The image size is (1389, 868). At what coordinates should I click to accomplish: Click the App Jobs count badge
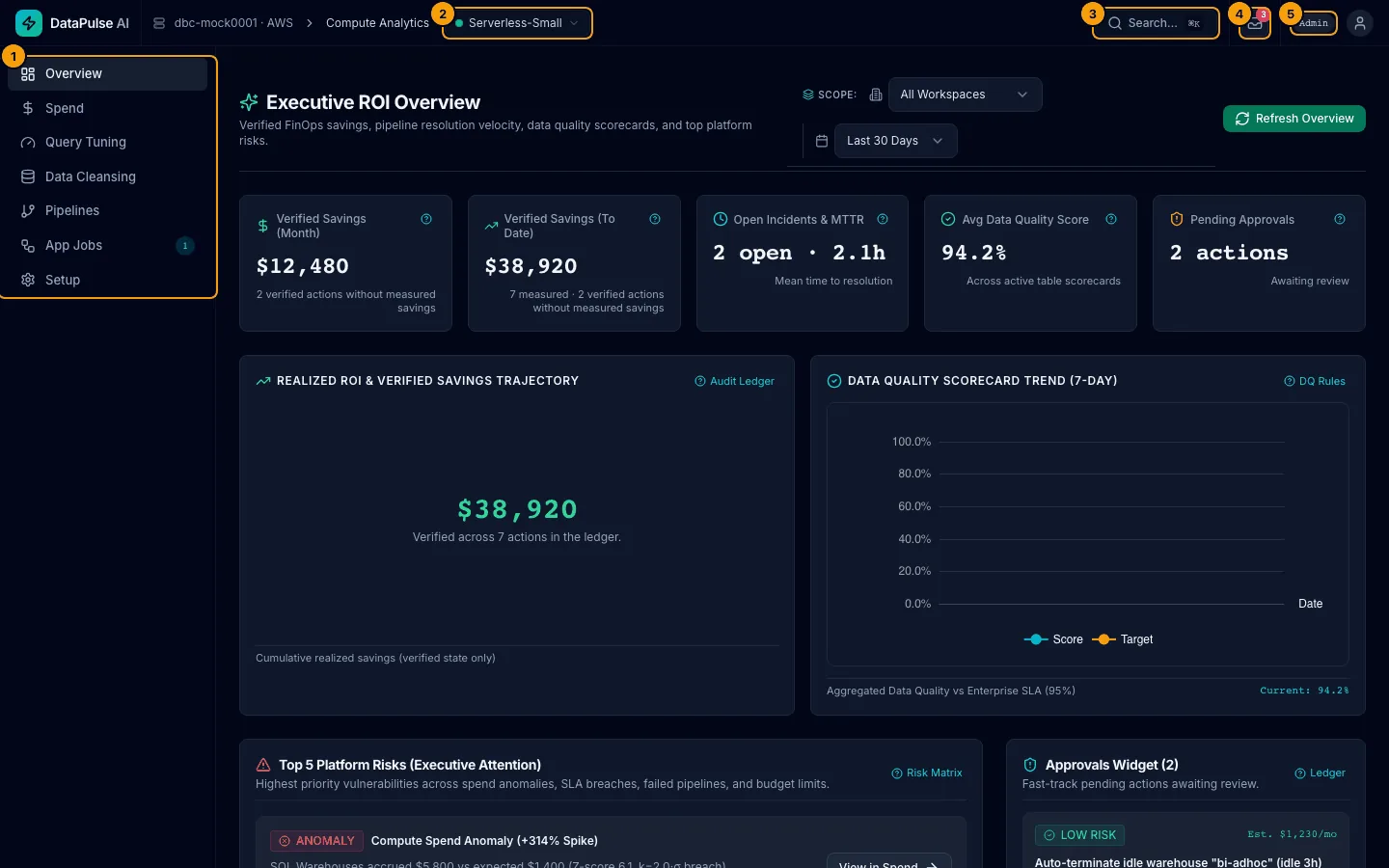pyautogui.click(x=185, y=245)
